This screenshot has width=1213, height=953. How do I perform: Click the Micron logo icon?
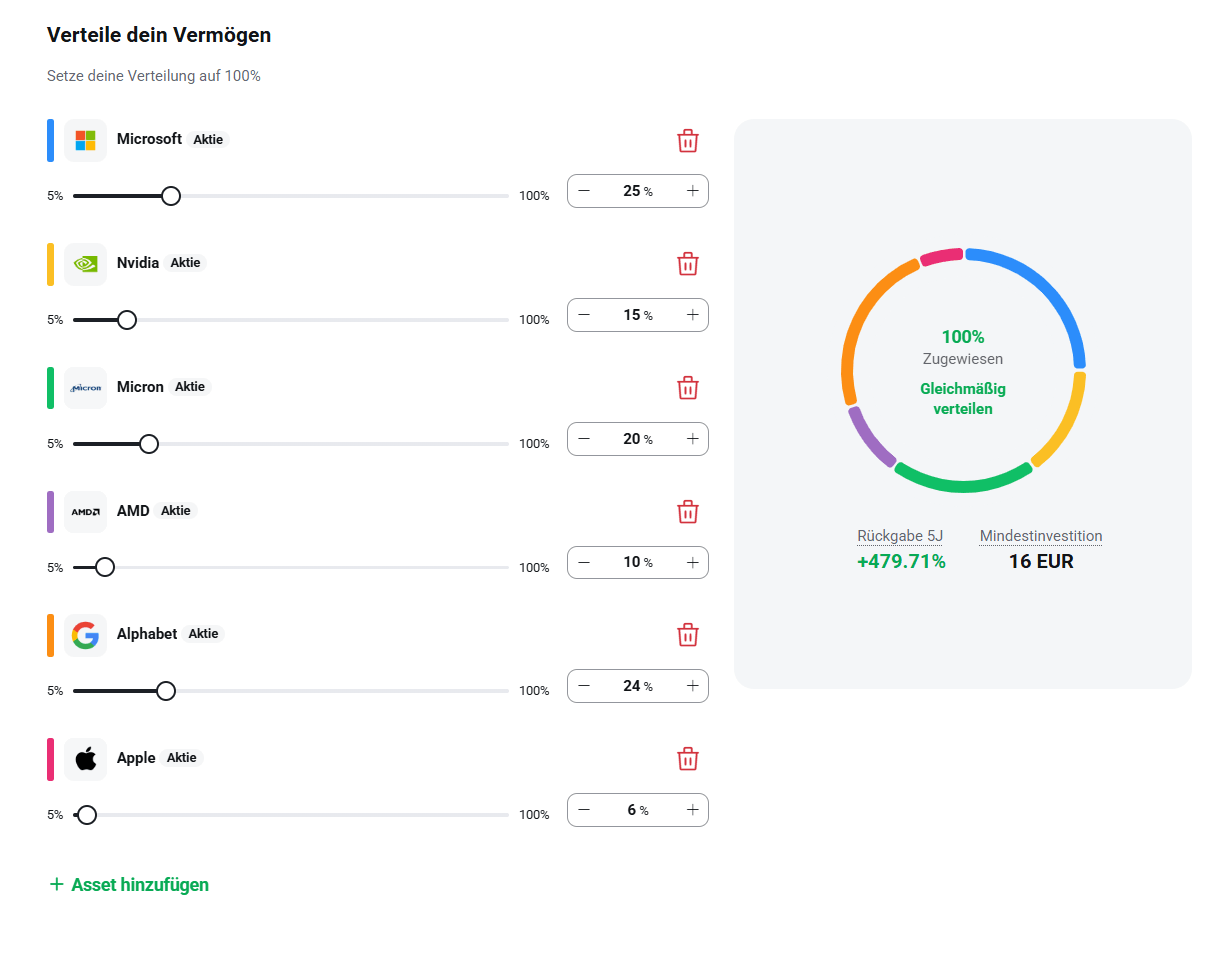coord(86,388)
